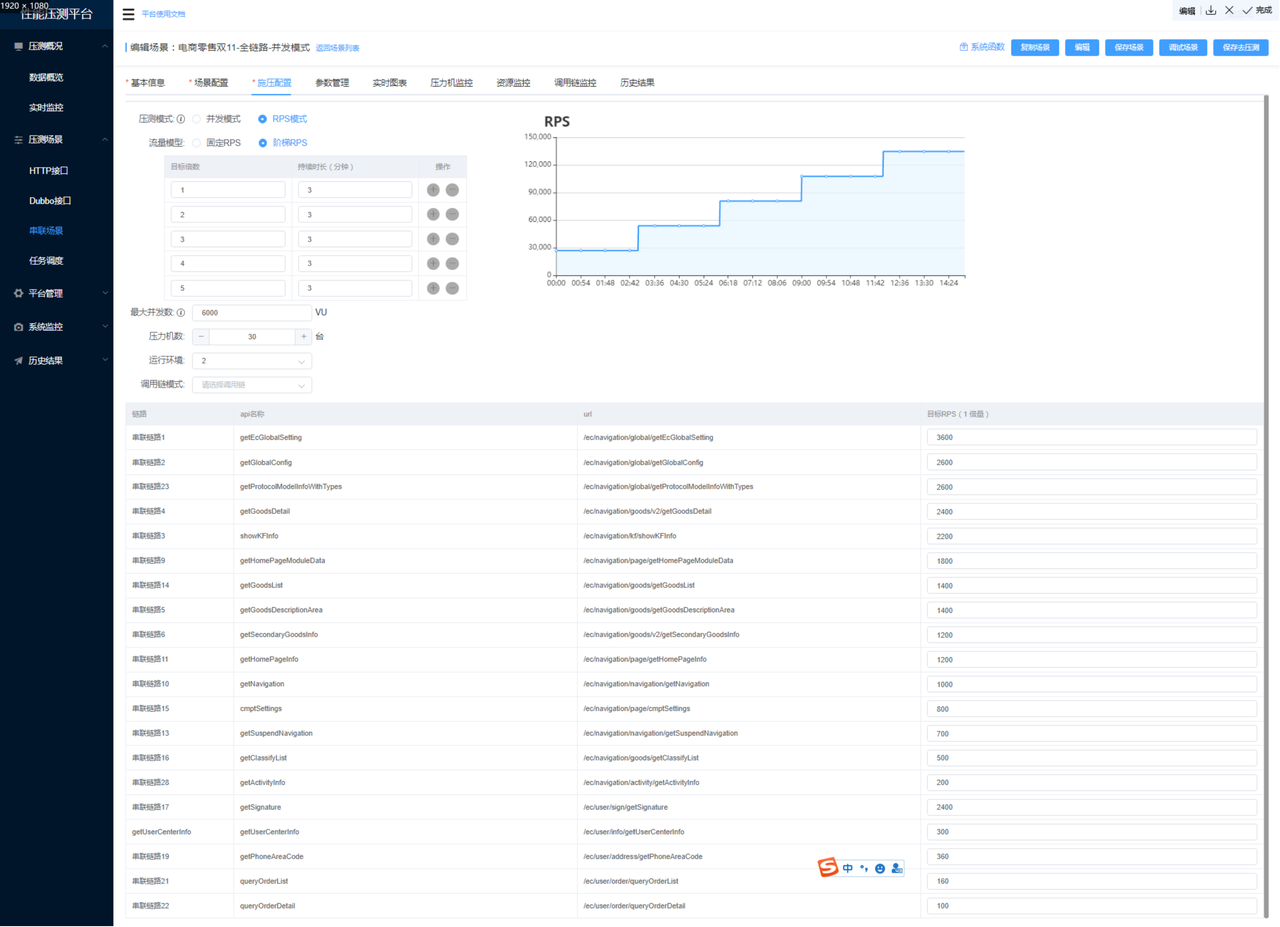
Task: Remove the multiplier 1 step row
Action: [452, 190]
